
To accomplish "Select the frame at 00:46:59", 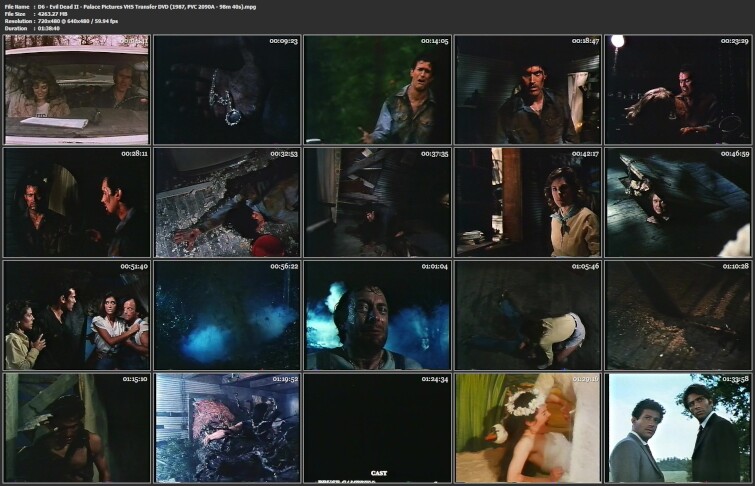I will (678, 202).
